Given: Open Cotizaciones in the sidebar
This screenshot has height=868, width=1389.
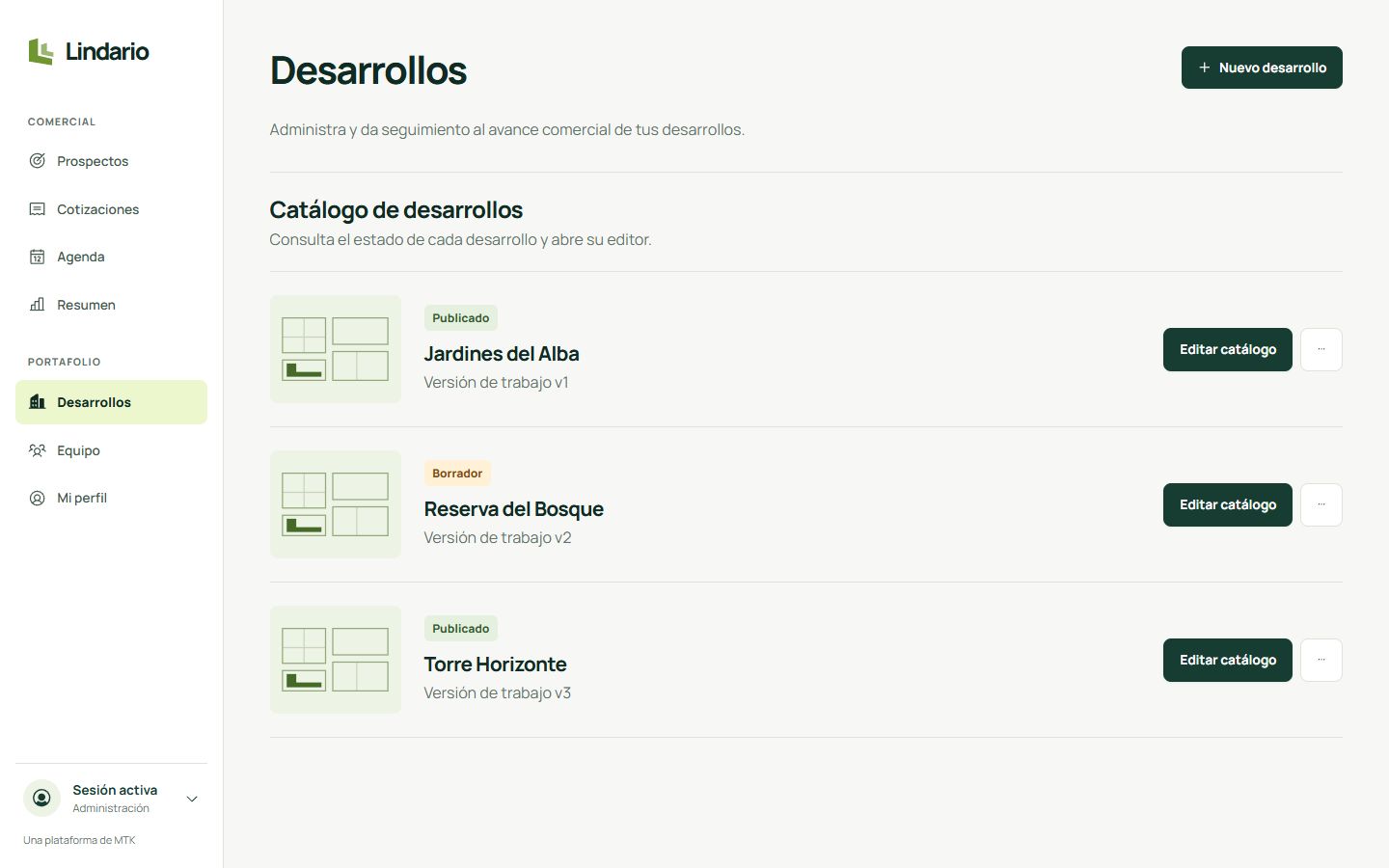Looking at the screenshot, I should click(x=111, y=209).
